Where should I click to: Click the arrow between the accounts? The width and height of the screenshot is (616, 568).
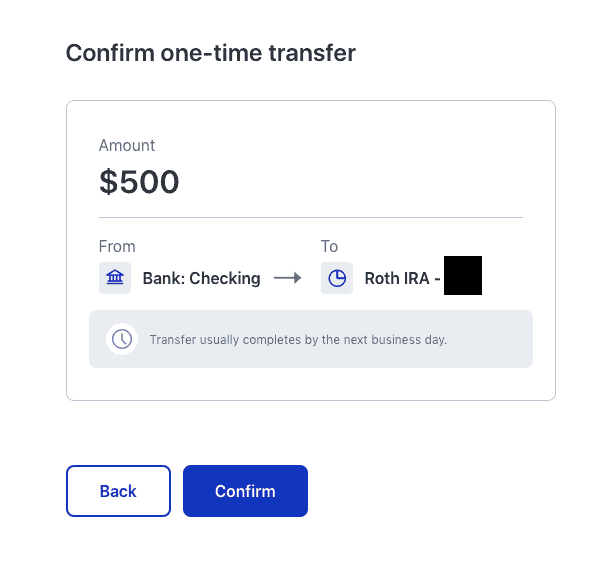click(288, 278)
